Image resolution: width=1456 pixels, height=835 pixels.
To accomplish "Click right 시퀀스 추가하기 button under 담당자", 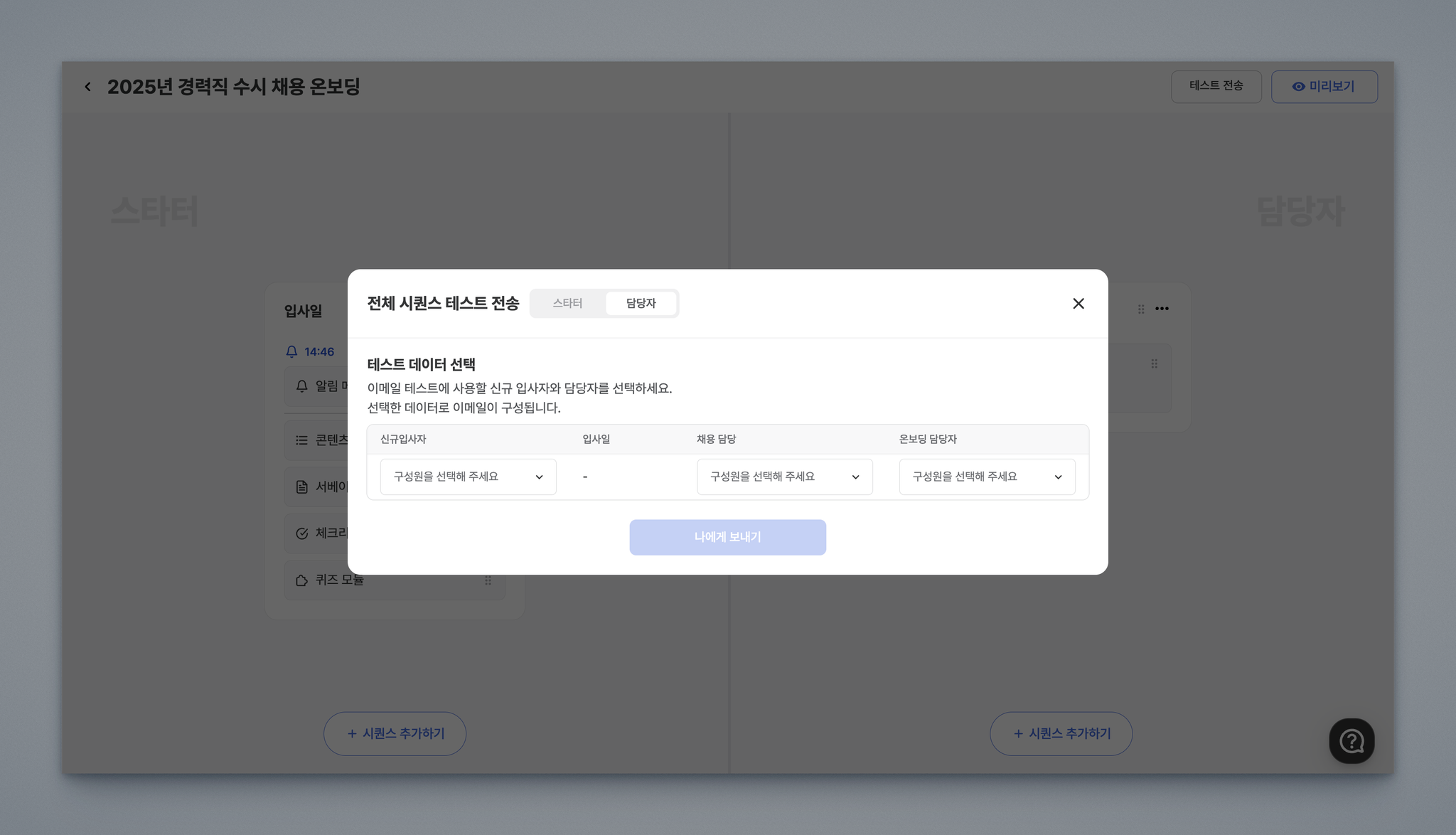I will coord(1061,733).
